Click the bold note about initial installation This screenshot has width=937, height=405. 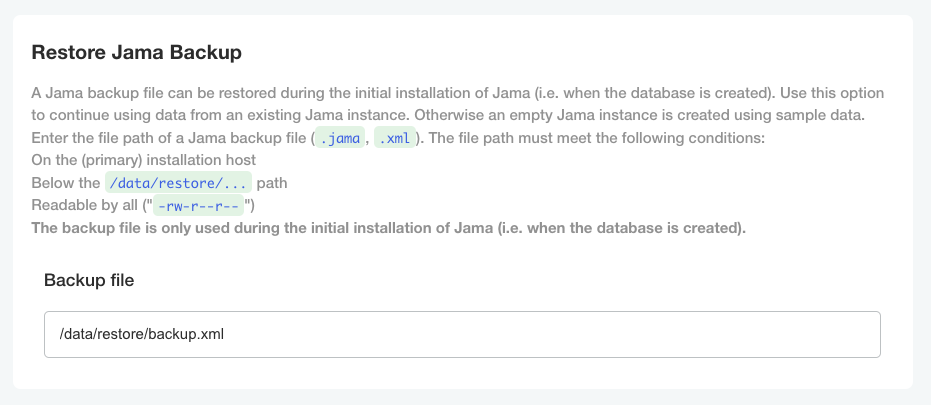(388, 228)
